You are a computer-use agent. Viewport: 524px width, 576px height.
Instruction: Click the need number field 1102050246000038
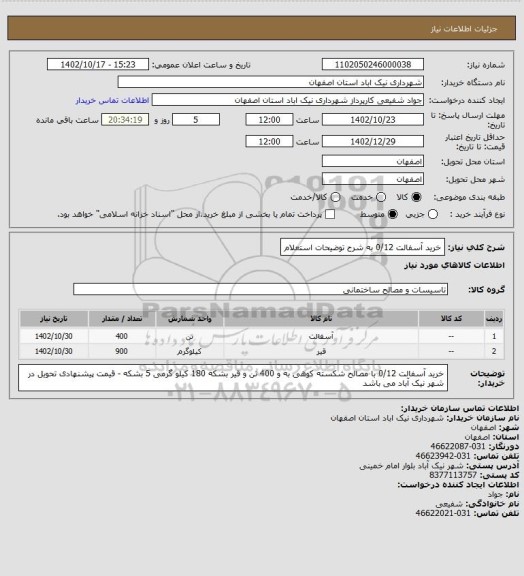coord(373,65)
